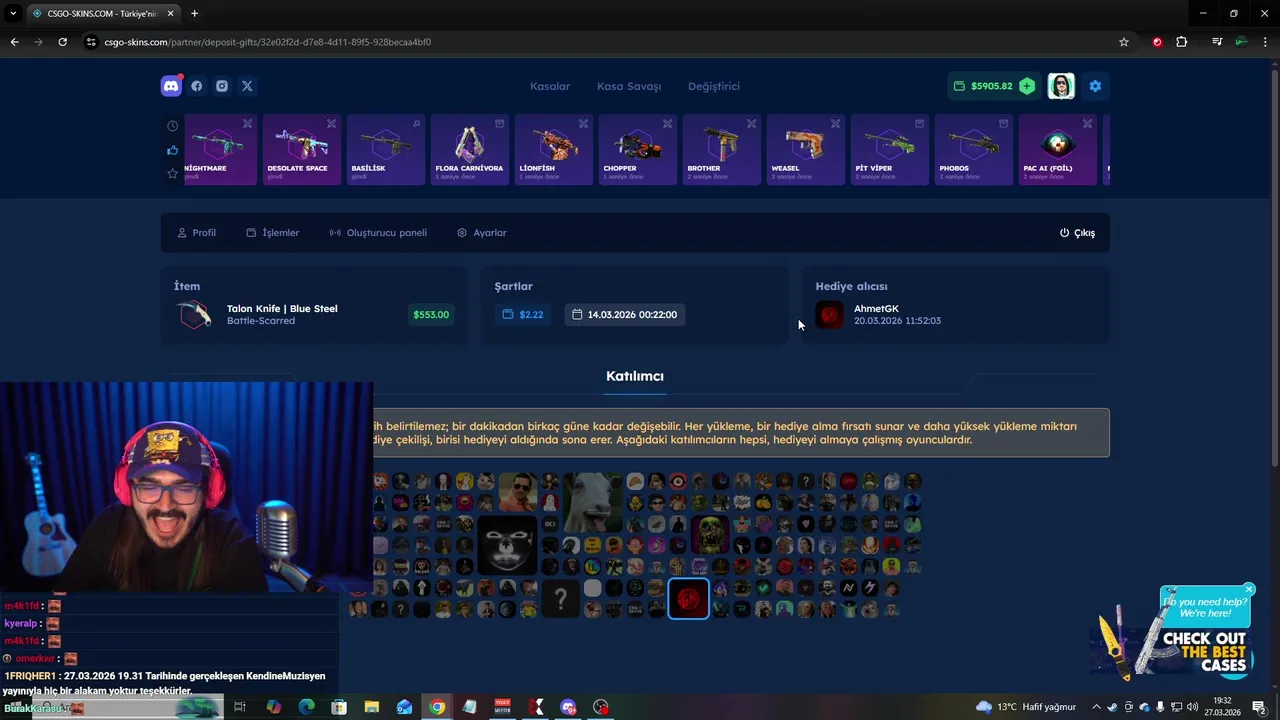
Task: Open Microsoft Edge from the taskbar
Action: 307,707
